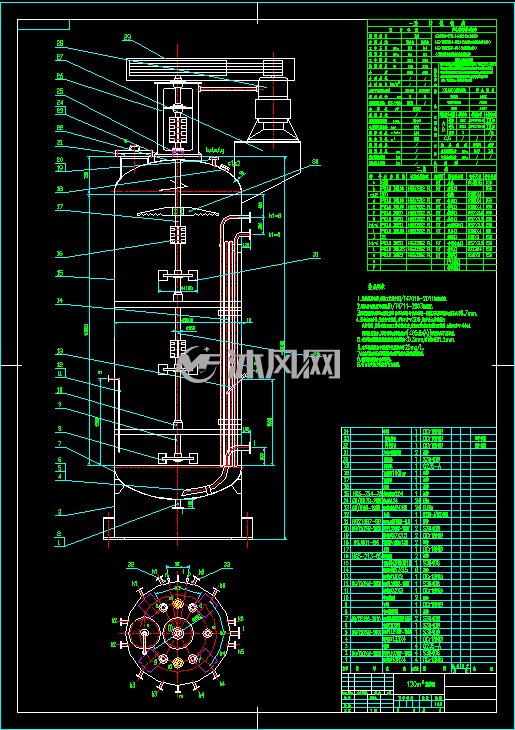
Task: Click boxed callout 23 on left side
Action: [x=60, y=111]
